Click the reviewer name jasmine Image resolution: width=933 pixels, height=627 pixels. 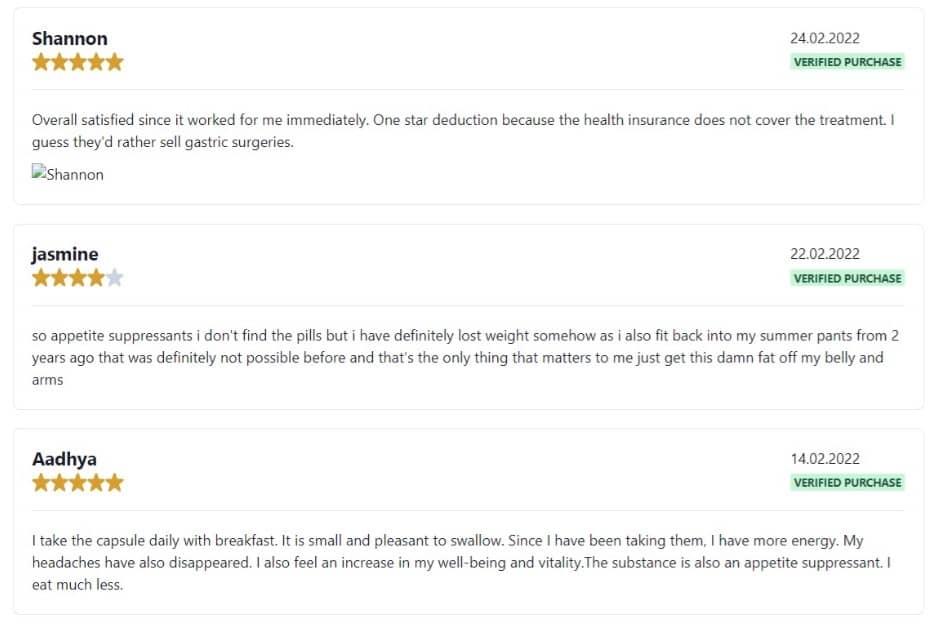[x=65, y=255]
